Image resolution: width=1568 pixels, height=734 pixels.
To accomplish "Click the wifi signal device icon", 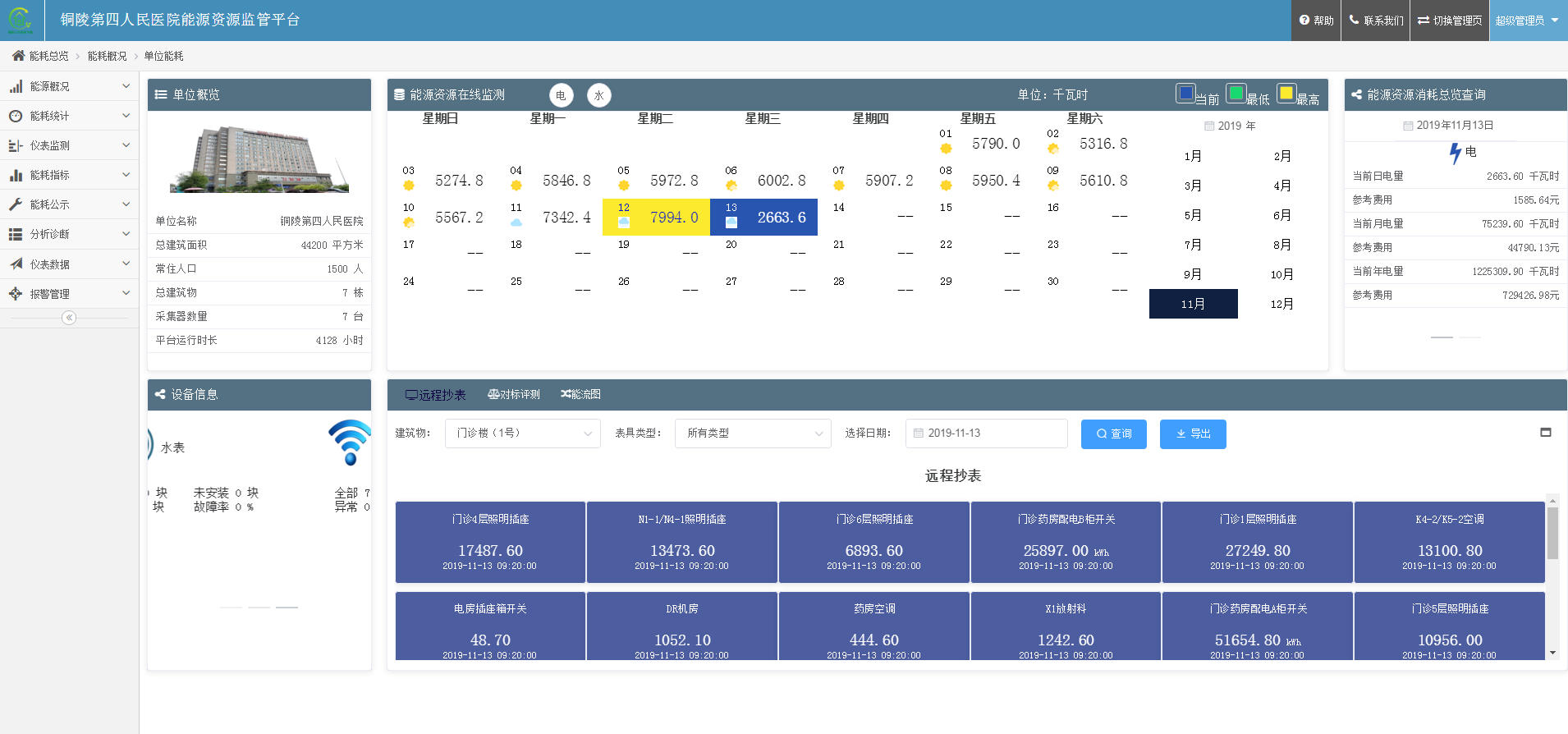I will pyautogui.click(x=350, y=443).
